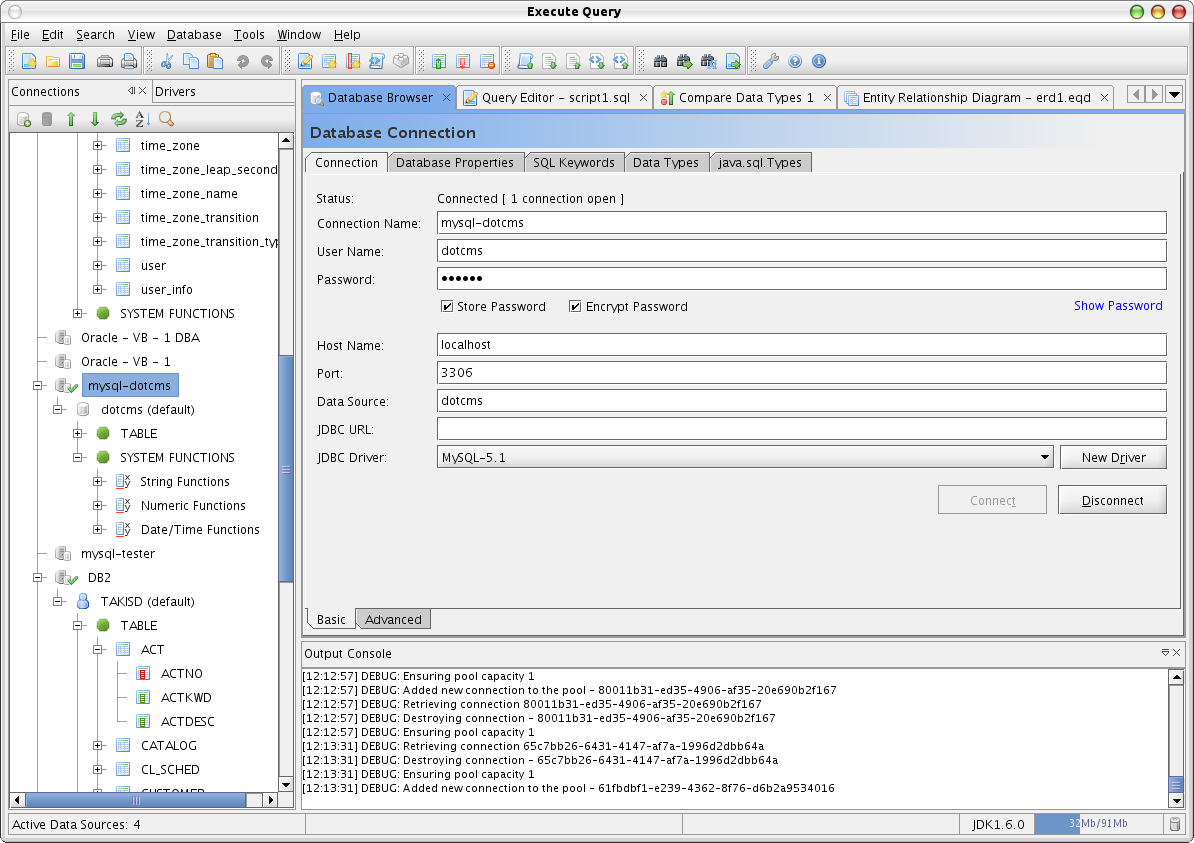Viewport: 1194px width, 843px height.
Task: Select the Oracle - VB - 1 DBA connection
Action: [140, 337]
